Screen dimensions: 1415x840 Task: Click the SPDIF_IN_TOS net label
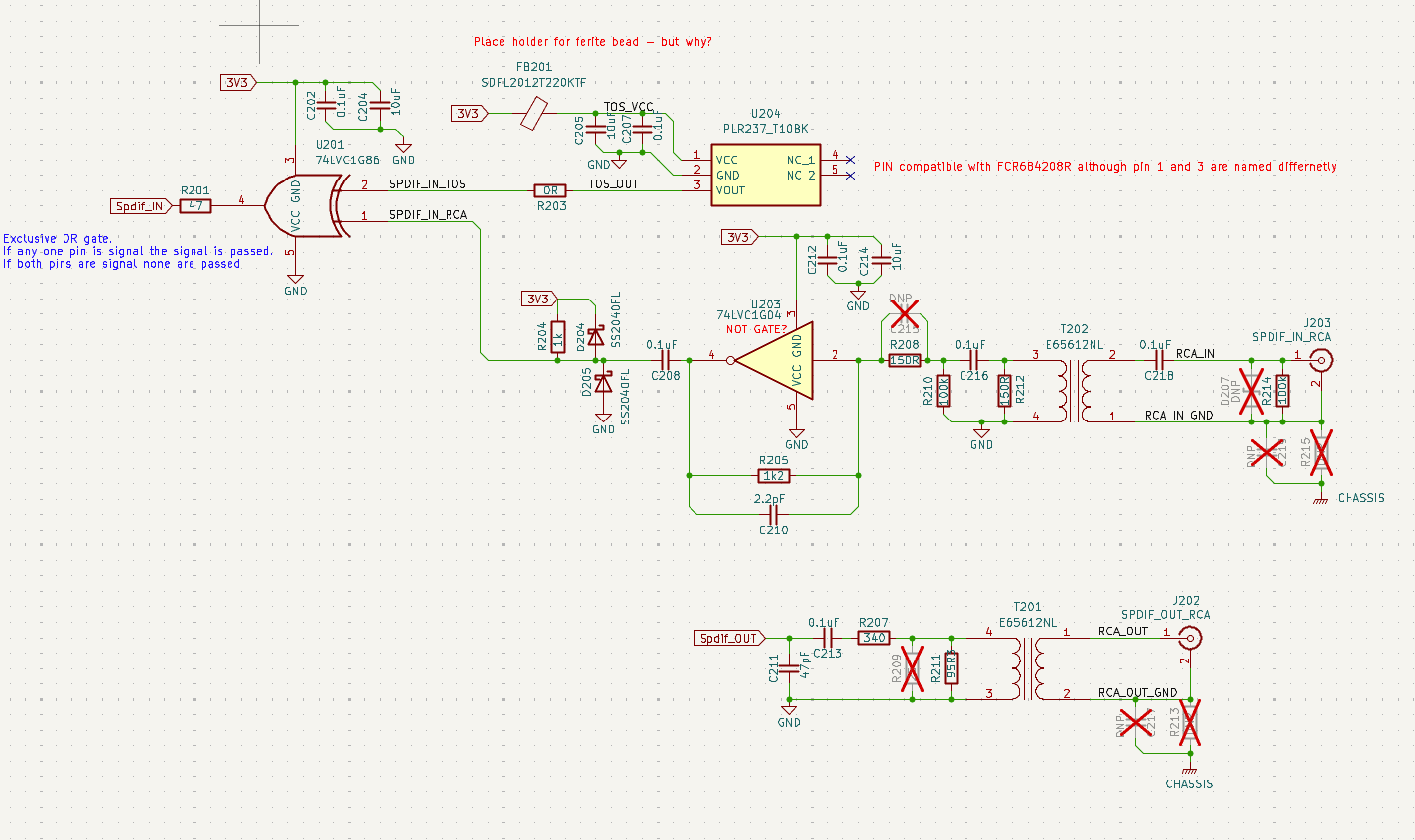tap(428, 184)
